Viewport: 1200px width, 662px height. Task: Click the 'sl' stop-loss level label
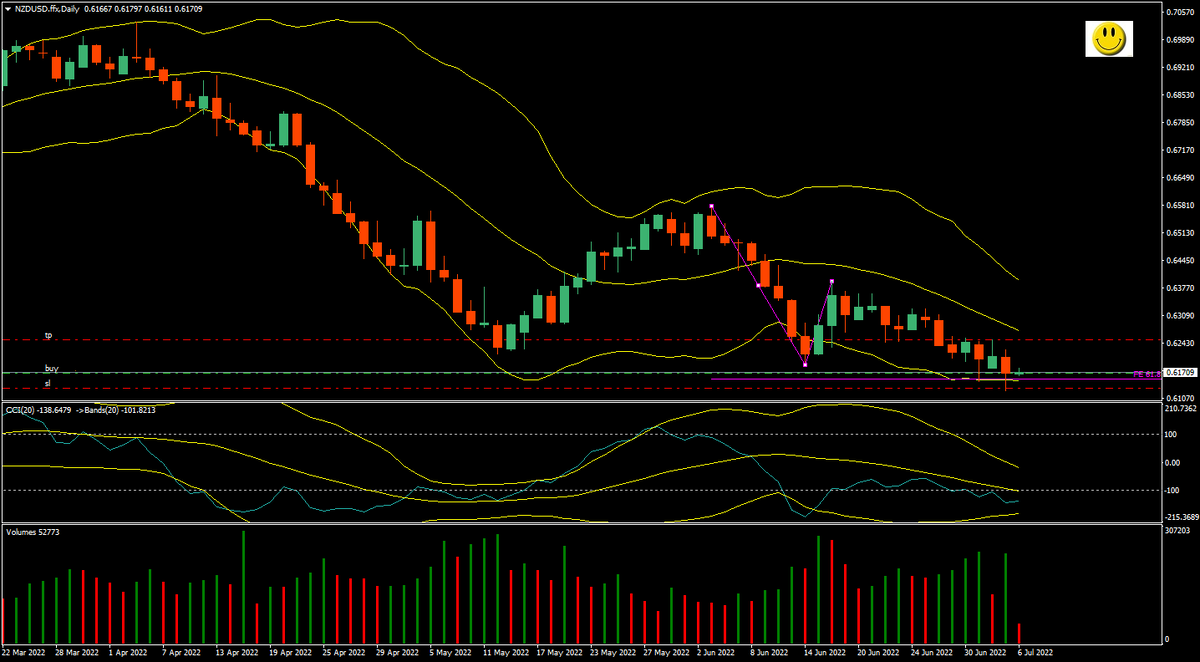[x=47, y=383]
